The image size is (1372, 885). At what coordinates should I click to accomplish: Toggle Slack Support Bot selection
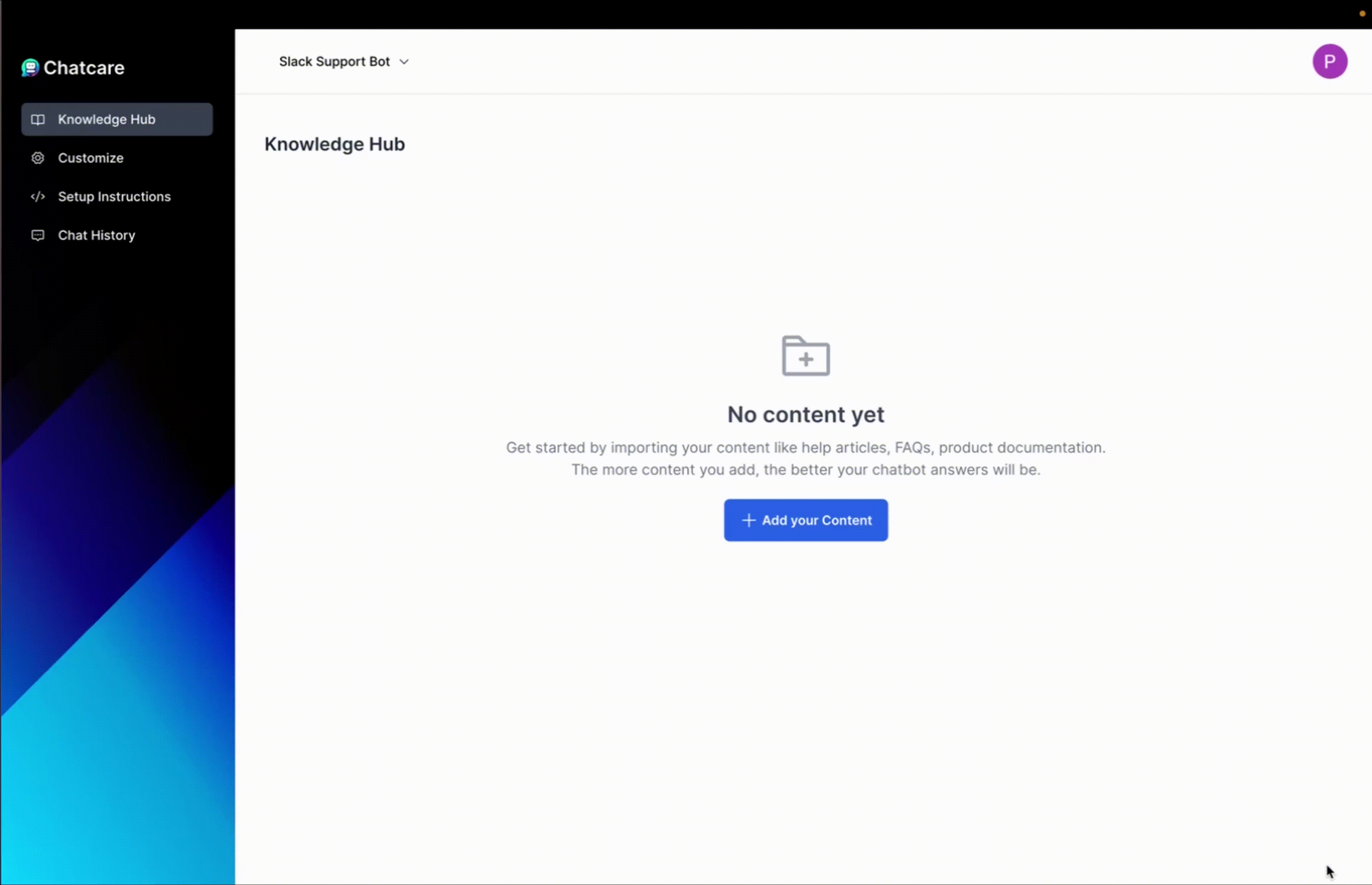[344, 61]
